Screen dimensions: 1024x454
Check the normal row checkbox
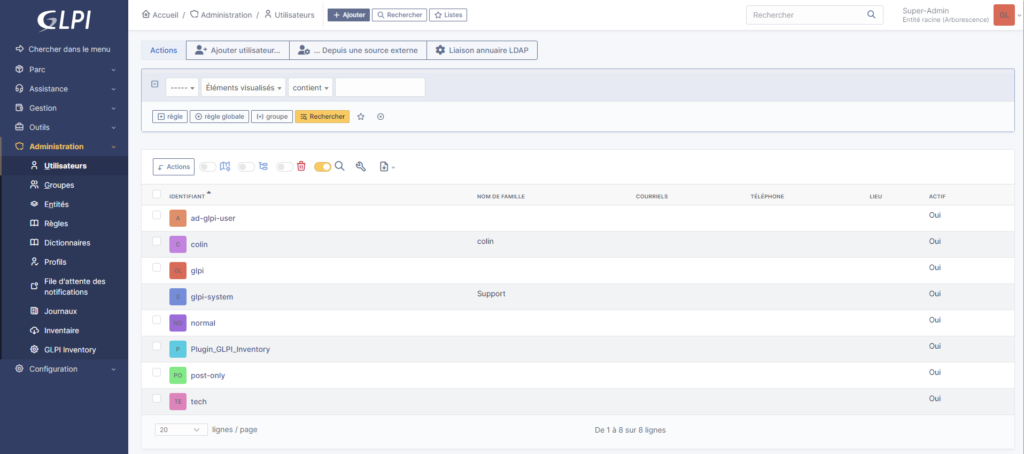point(156,319)
